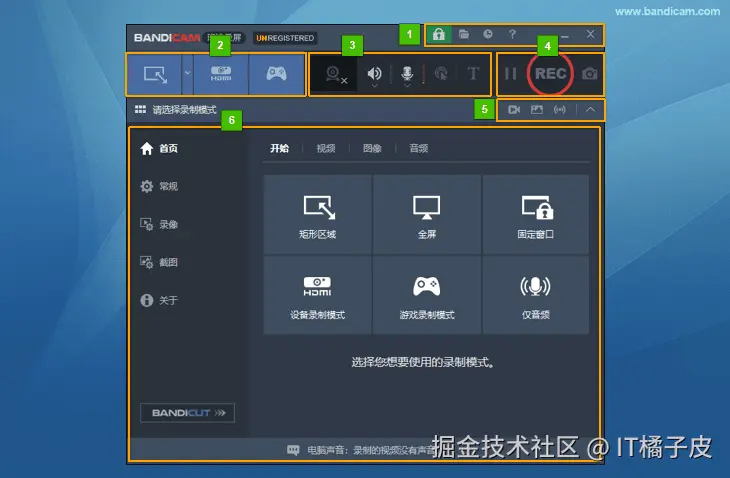730x478 pixels.
Task: Click the UNREGISTERED badge
Action: click(x=285, y=38)
